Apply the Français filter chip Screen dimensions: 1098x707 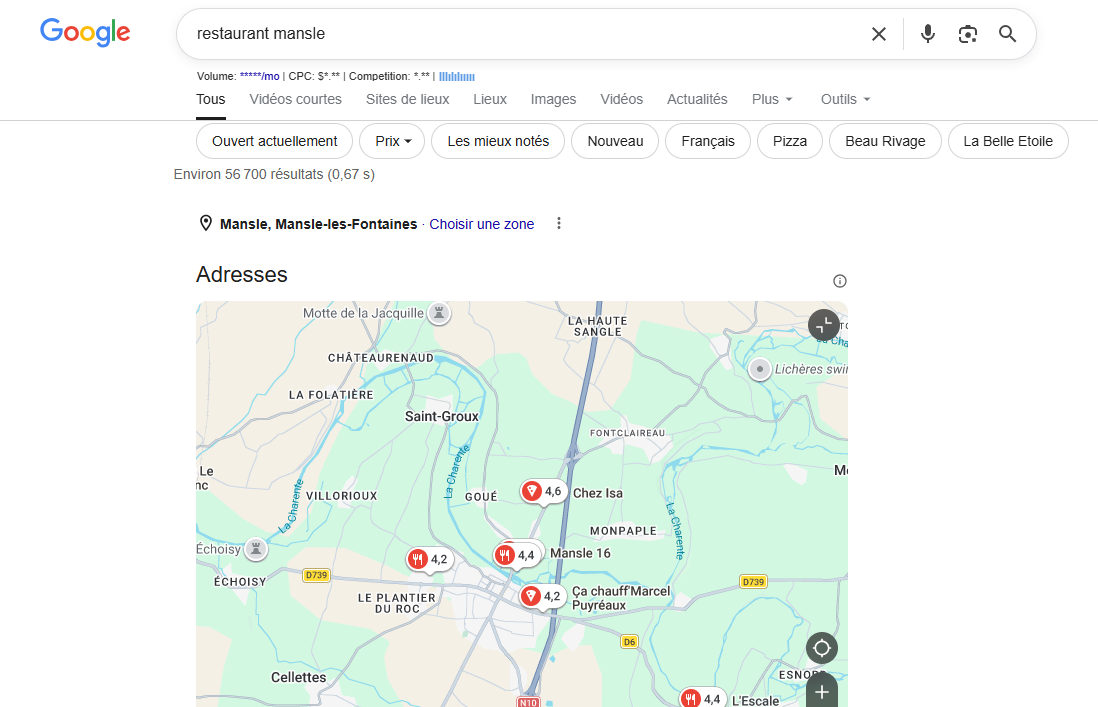(707, 141)
